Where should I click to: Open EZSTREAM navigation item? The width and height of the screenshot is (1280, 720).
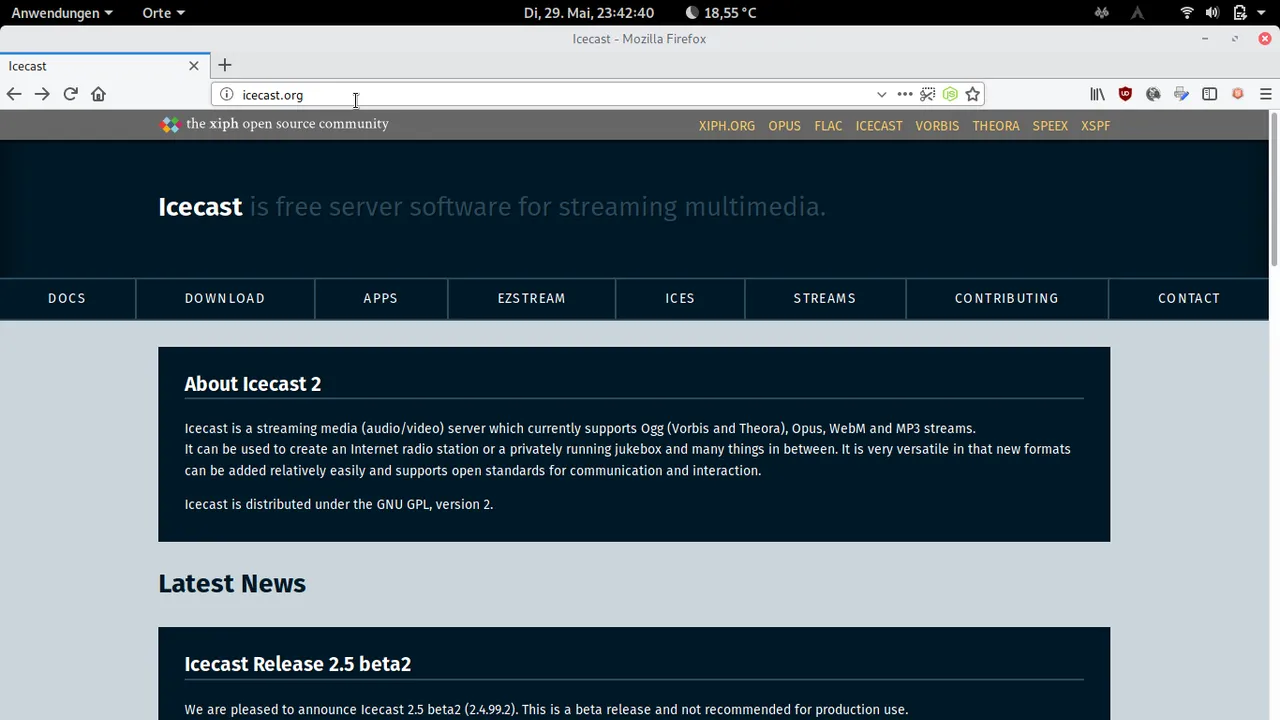[532, 298]
